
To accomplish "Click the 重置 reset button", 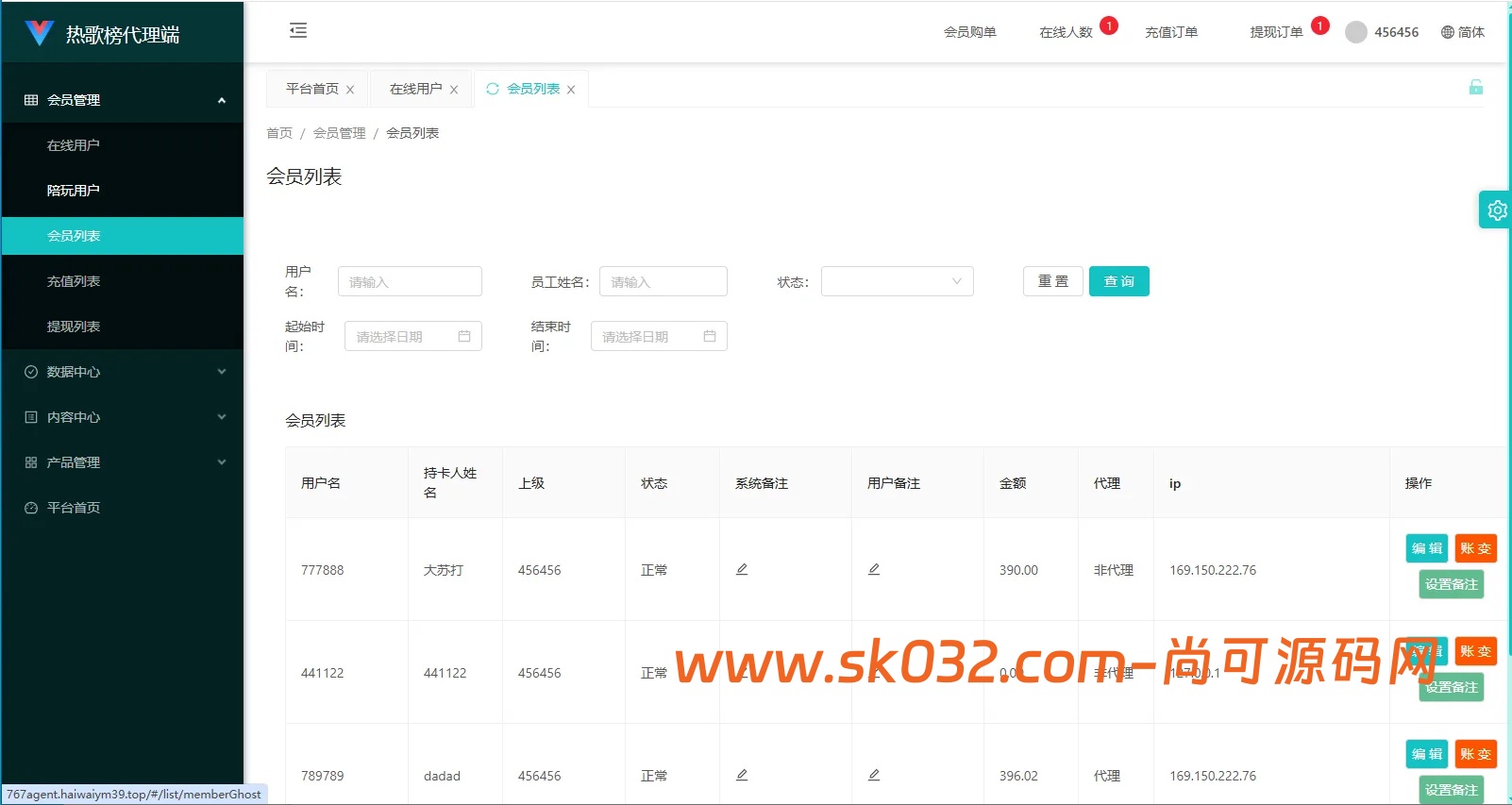I will (x=1053, y=281).
